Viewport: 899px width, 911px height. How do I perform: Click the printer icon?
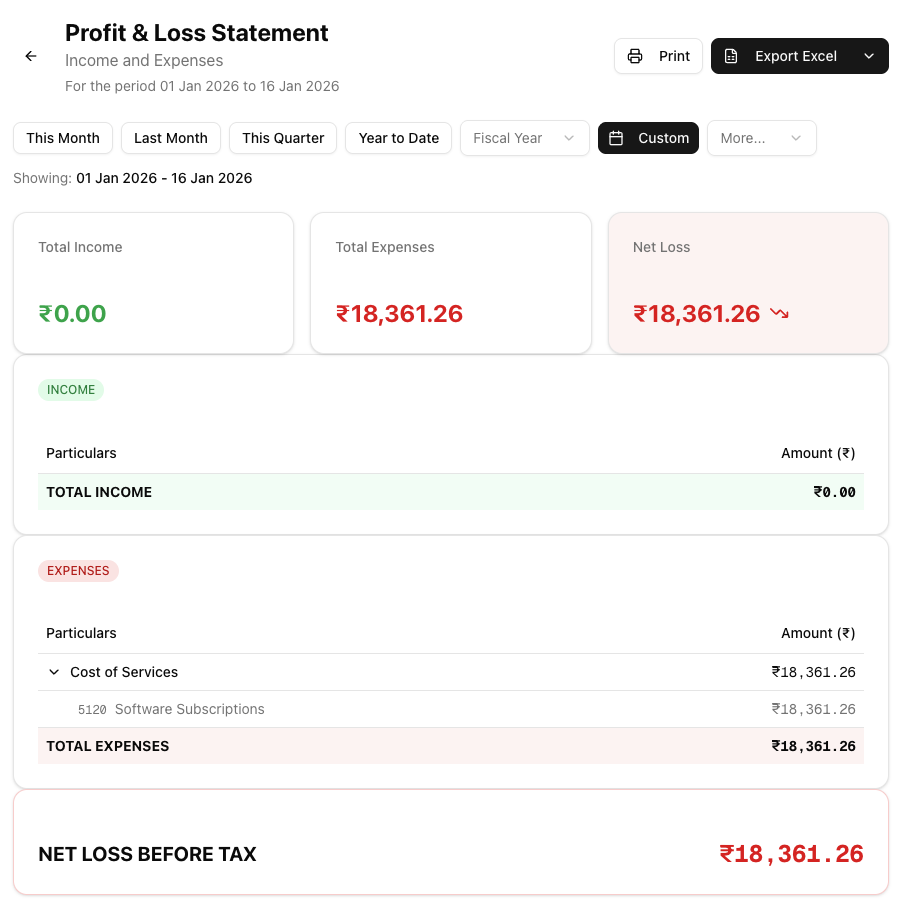pyautogui.click(x=635, y=56)
